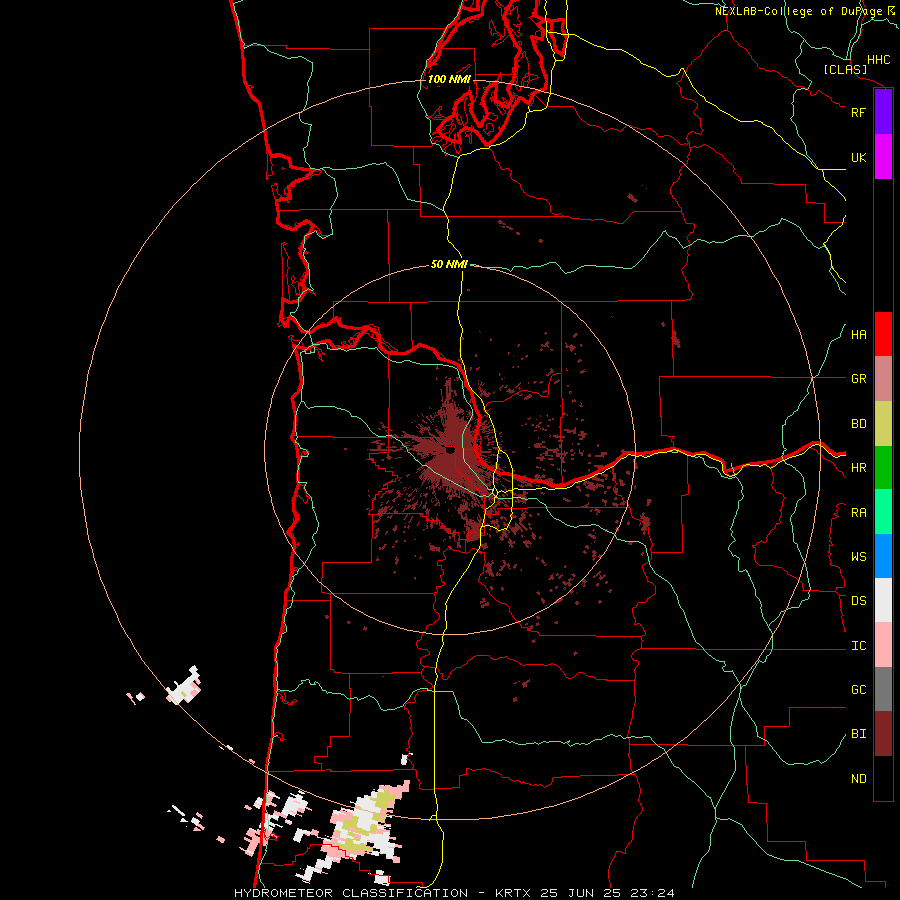The width and height of the screenshot is (900, 900).
Task: Click the BD yellow legend swatch
Action: coord(883,424)
